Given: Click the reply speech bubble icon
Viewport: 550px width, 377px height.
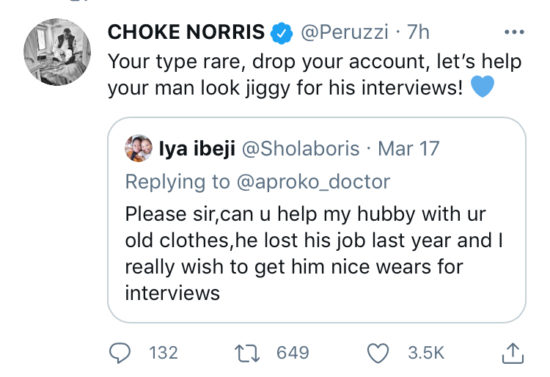Looking at the screenshot, I should coord(120,353).
